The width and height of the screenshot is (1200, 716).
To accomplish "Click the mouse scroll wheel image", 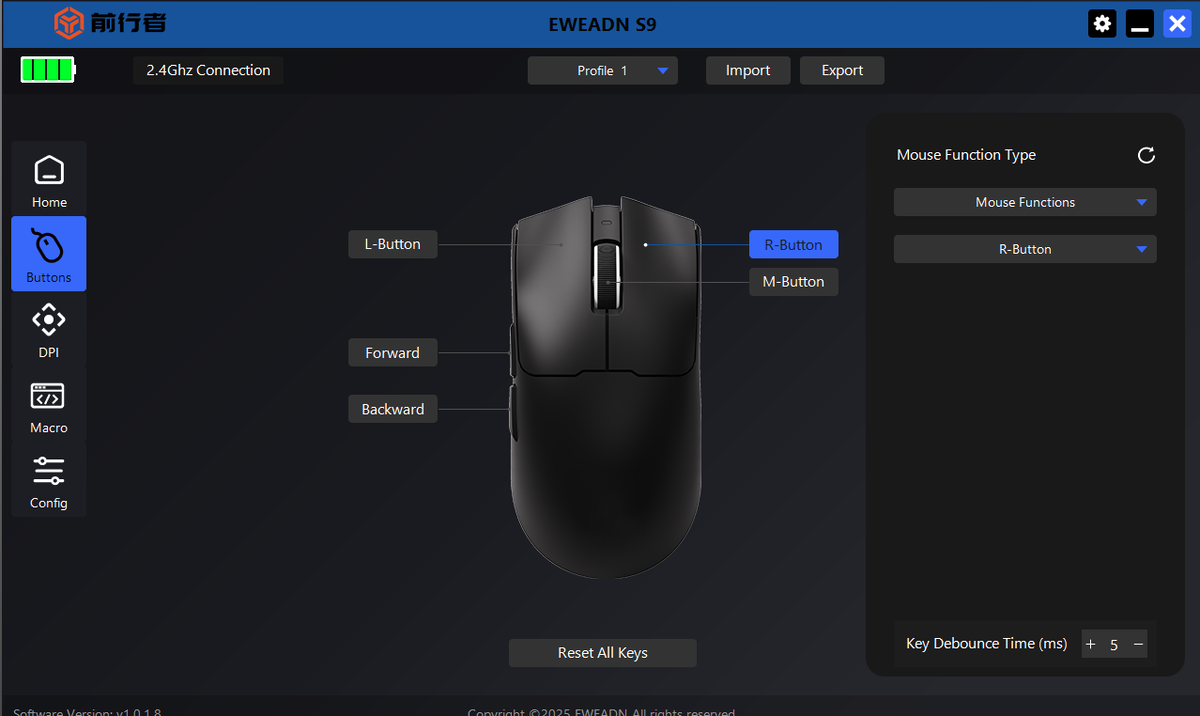I will point(606,278).
